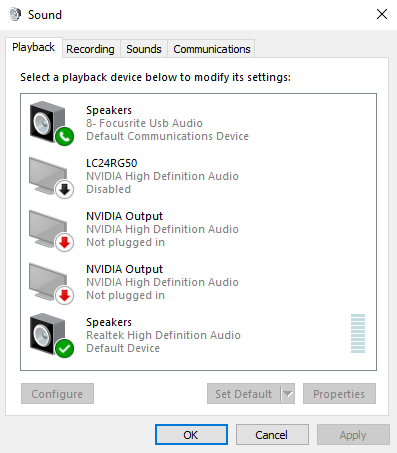Close the Sound dialog window
The width and height of the screenshot is (397, 453).
point(382,14)
